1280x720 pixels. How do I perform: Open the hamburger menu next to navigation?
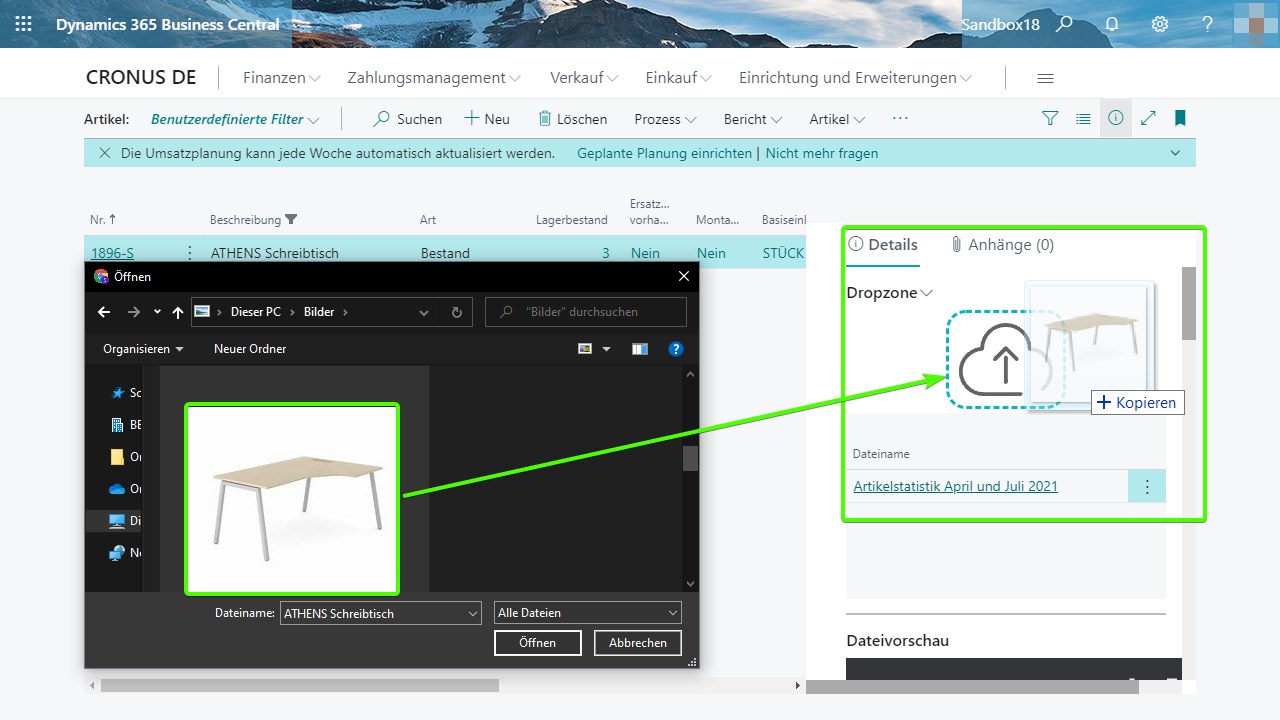tap(1045, 78)
